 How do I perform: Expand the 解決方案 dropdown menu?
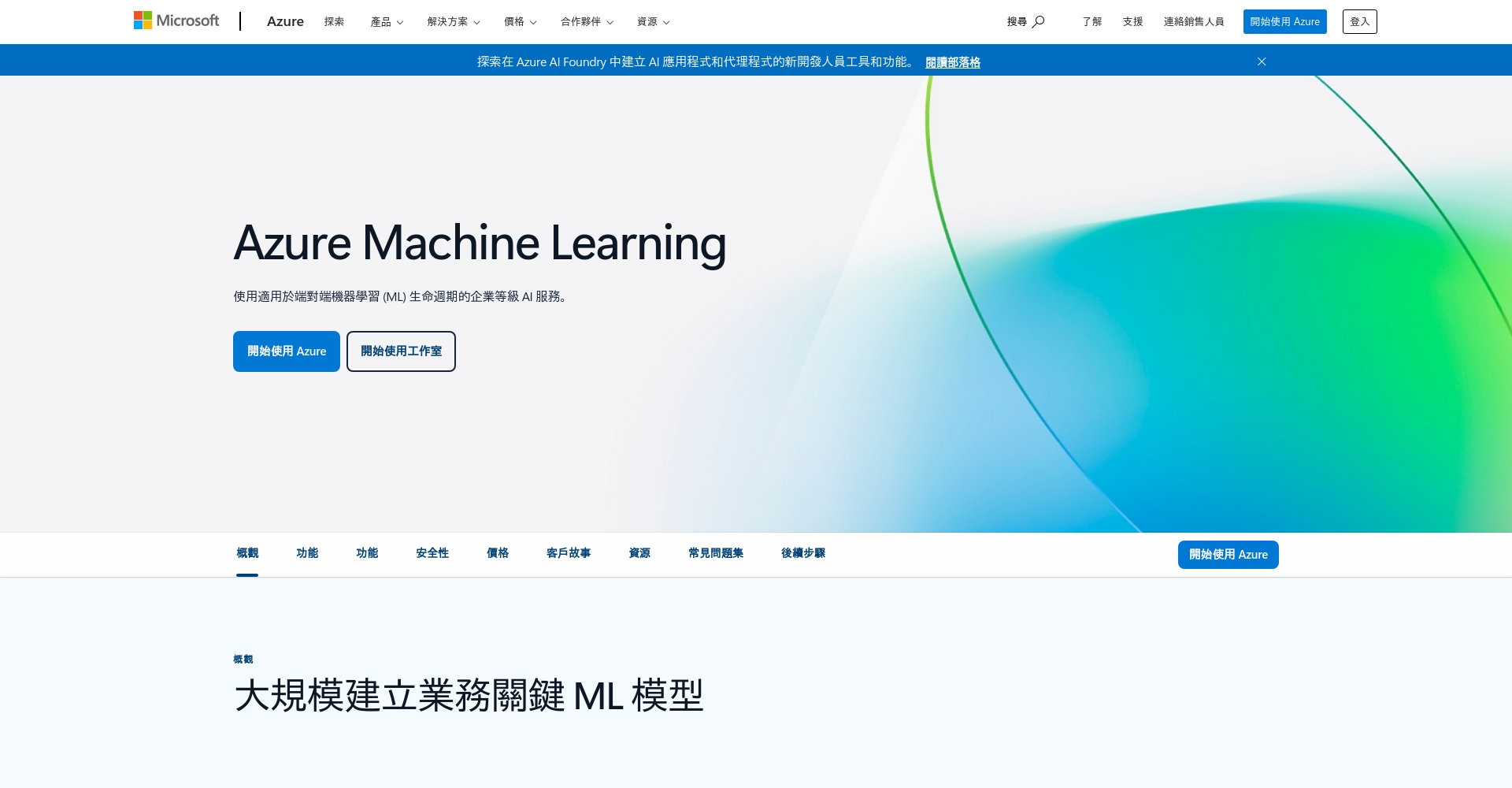[454, 22]
